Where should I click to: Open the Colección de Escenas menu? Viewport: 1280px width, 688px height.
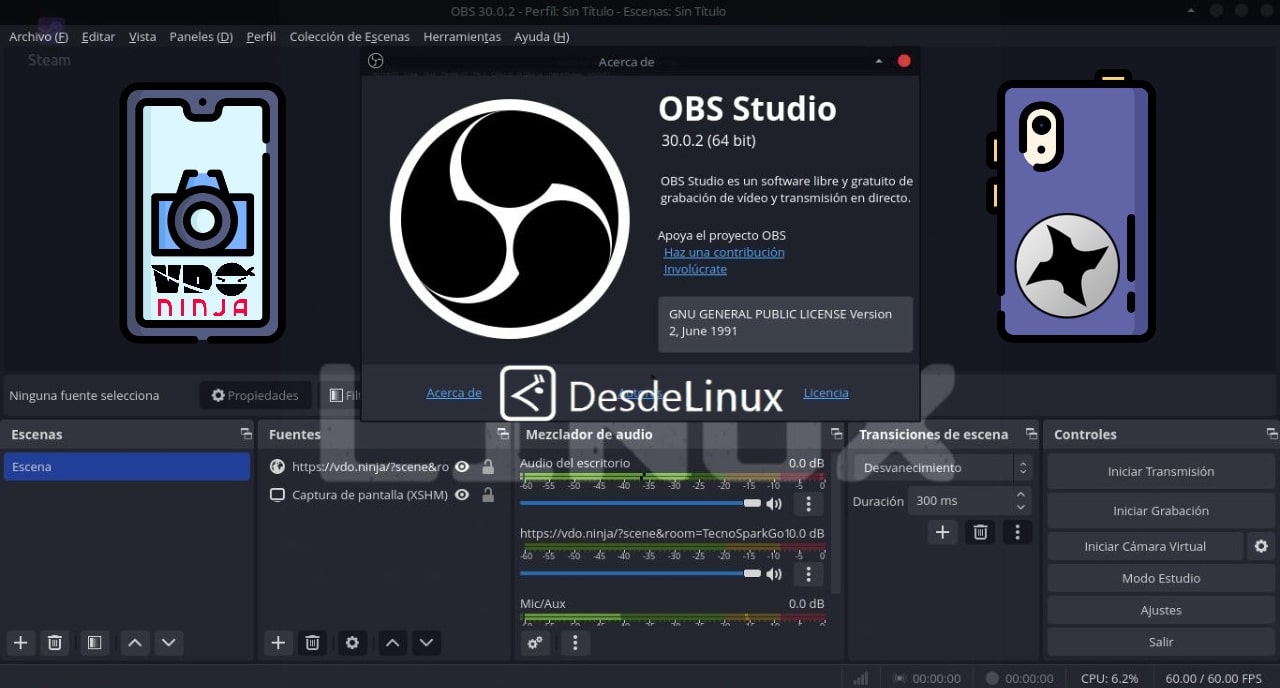coord(349,36)
